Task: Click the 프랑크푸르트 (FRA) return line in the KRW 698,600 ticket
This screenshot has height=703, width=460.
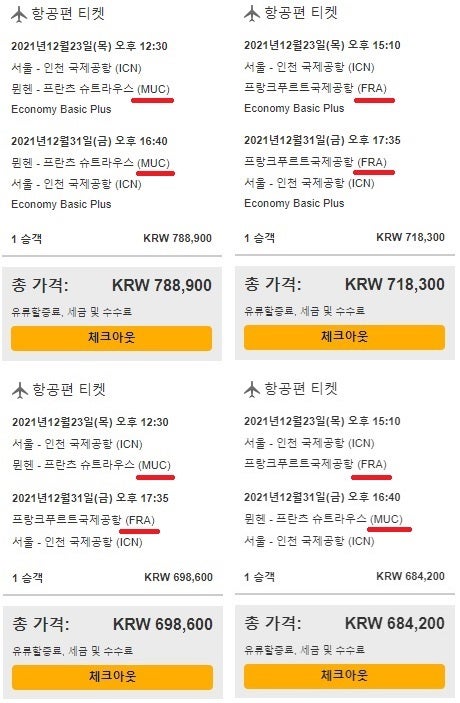Action: pyautogui.click(x=83, y=520)
